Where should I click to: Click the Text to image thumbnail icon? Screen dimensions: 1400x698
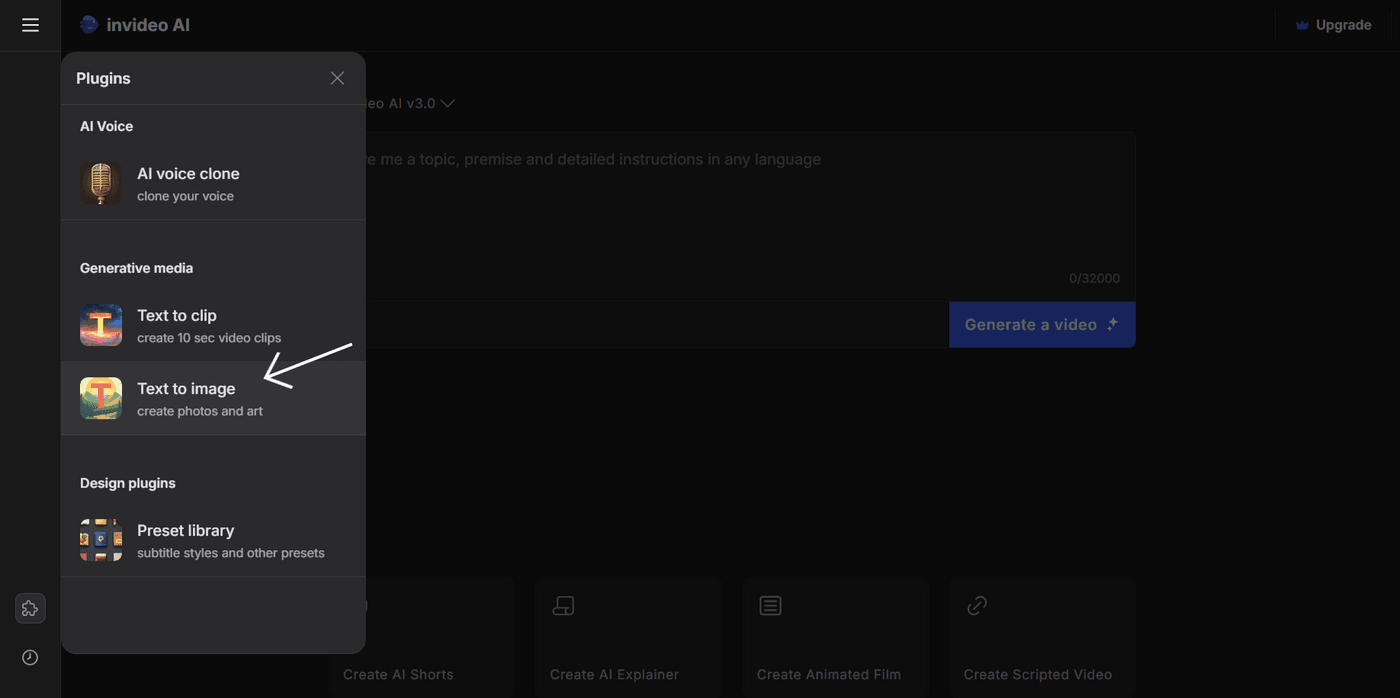pyautogui.click(x=101, y=398)
